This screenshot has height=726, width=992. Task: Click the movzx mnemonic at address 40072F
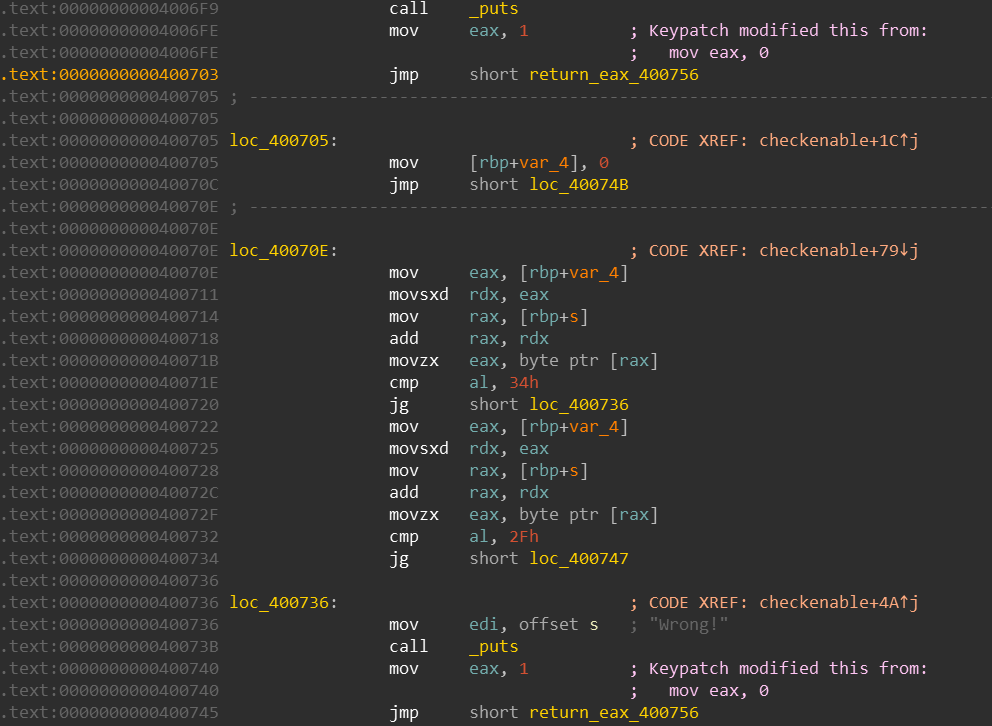coord(414,515)
